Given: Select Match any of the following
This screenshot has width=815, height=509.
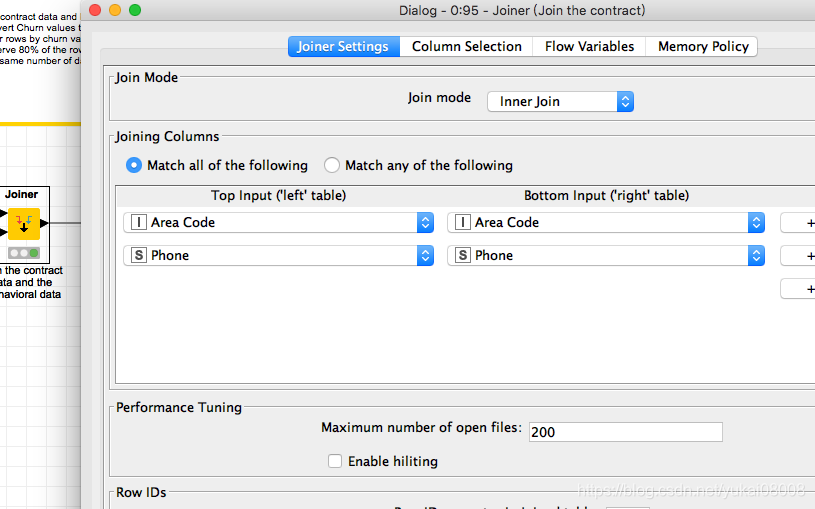Looking at the screenshot, I should [418, 165].
